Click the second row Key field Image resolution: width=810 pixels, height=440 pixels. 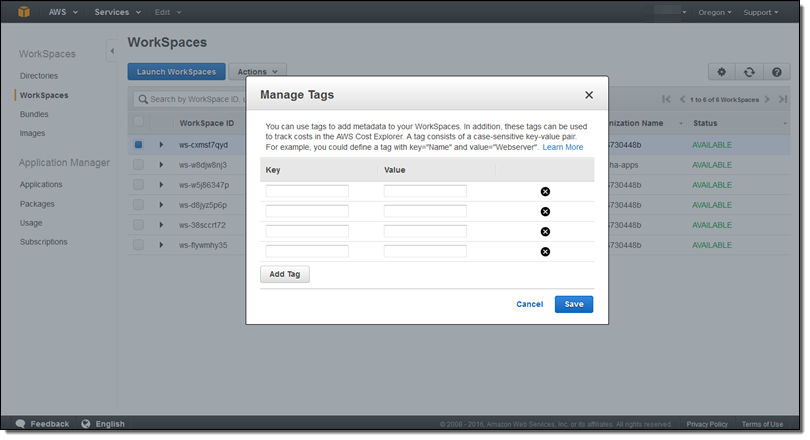point(307,211)
